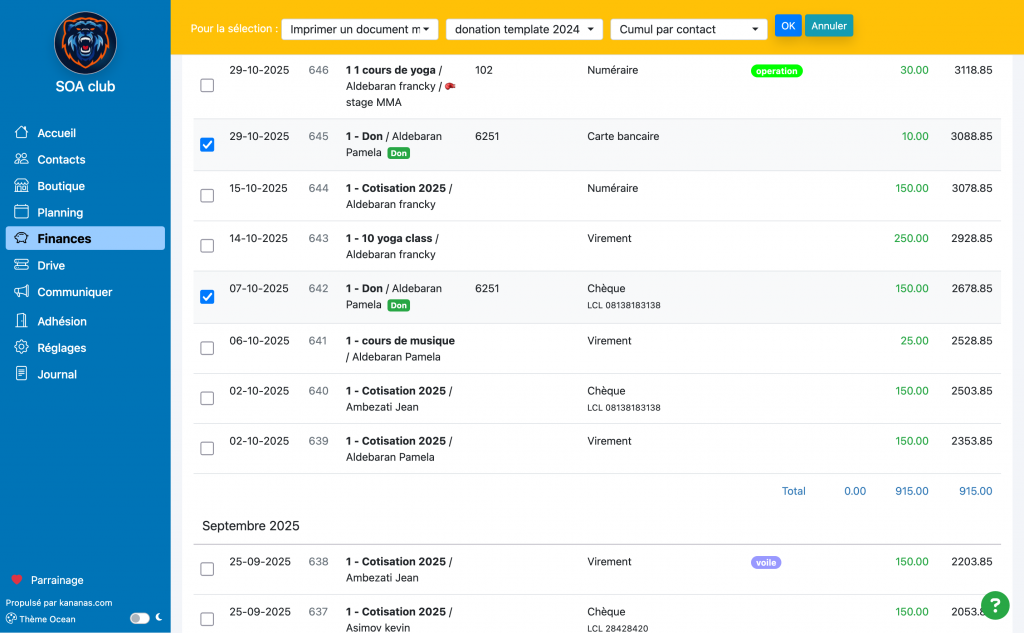Open the Réglages gear icon
The height and width of the screenshot is (633, 1024).
(x=21, y=348)
